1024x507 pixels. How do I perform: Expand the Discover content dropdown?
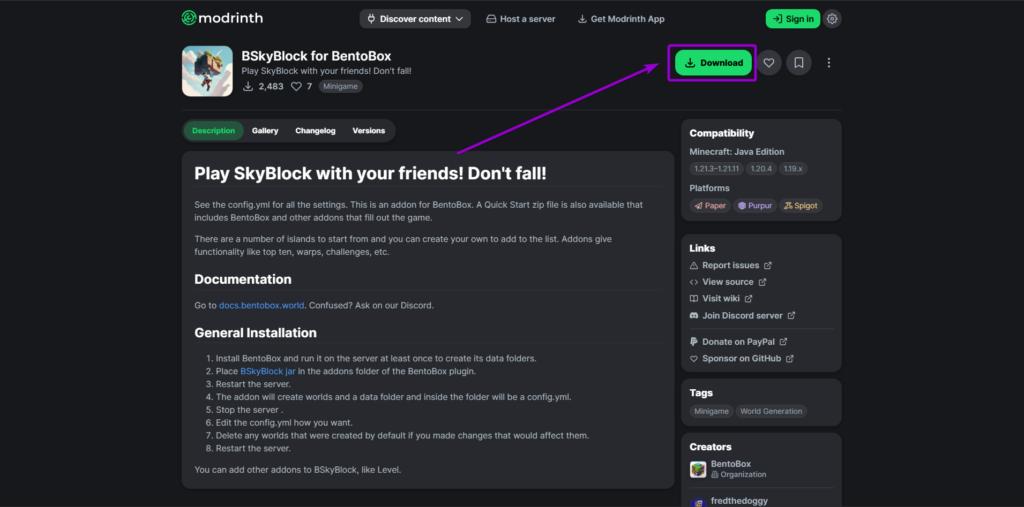(x=415, y=19)
